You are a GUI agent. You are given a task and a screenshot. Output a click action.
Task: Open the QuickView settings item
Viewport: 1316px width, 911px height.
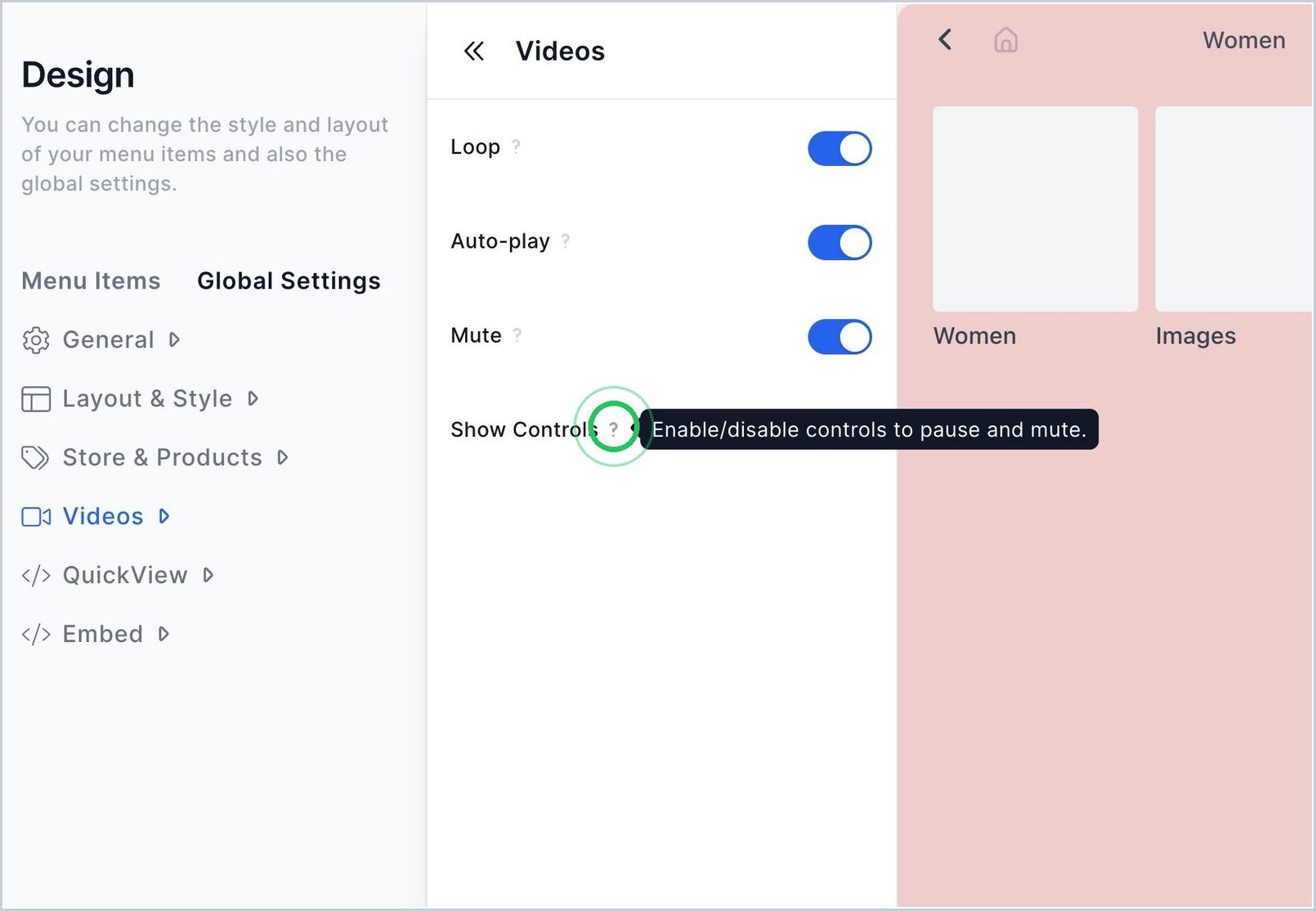pos(118,575)
